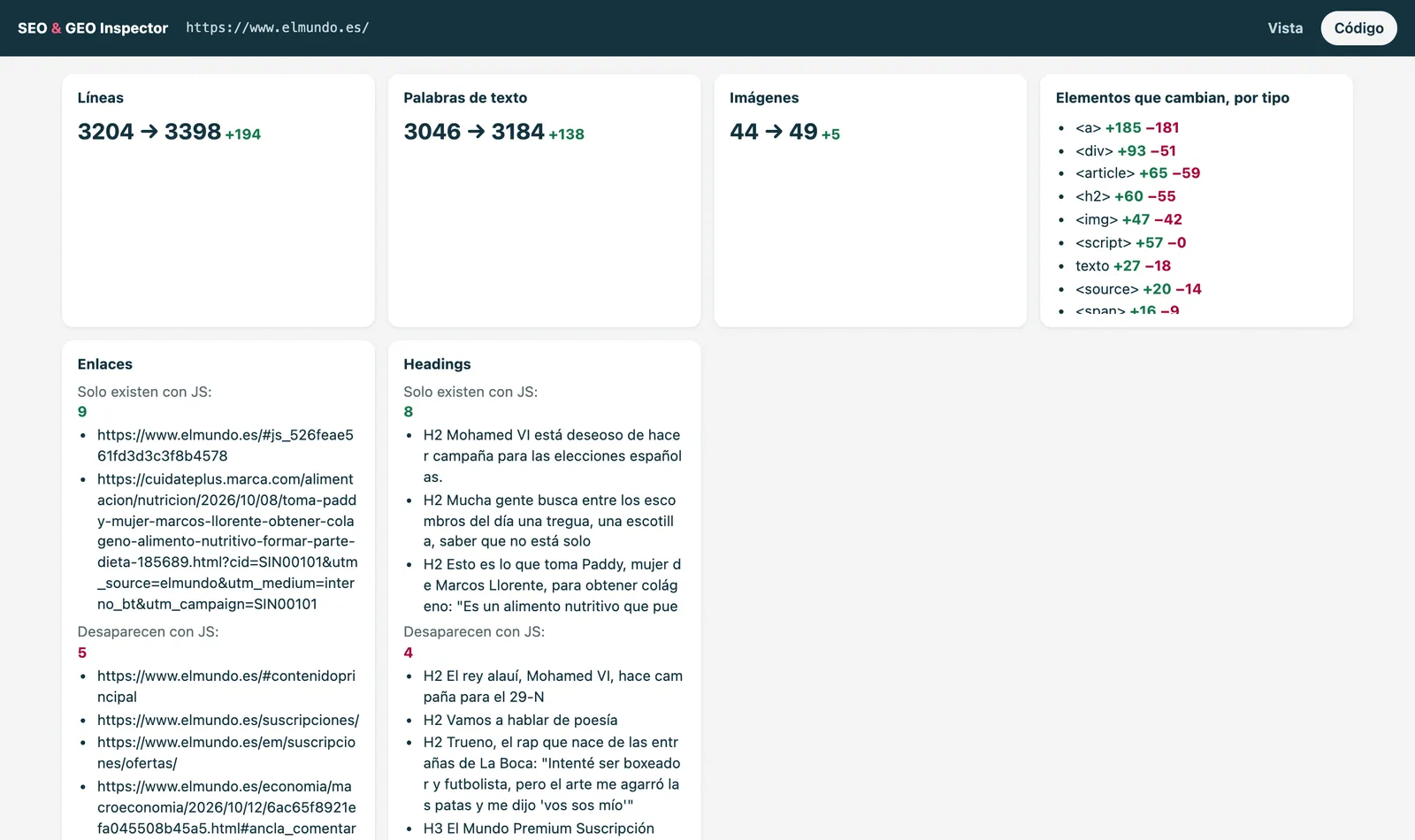The height and width of the screenshot is (840, 1415).
Task: Select the Código tab
Action: point(1358,28)
